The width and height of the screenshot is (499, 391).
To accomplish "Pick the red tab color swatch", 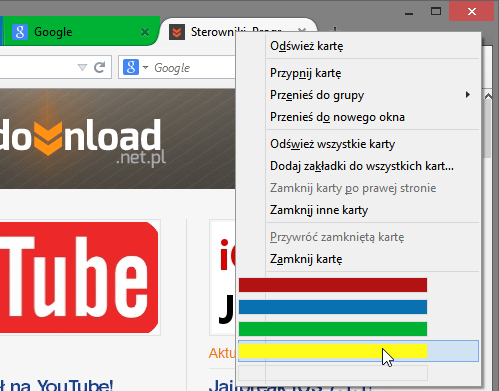I will (333, 285).
